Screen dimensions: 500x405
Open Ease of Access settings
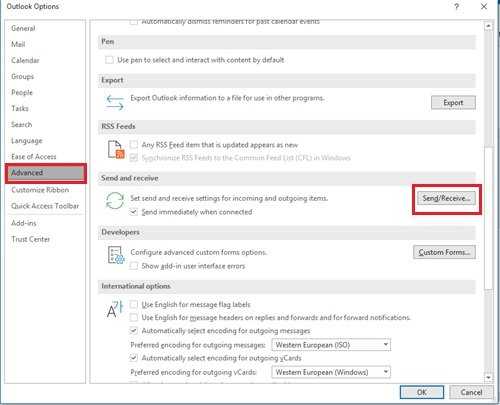(x=34, y=157)
